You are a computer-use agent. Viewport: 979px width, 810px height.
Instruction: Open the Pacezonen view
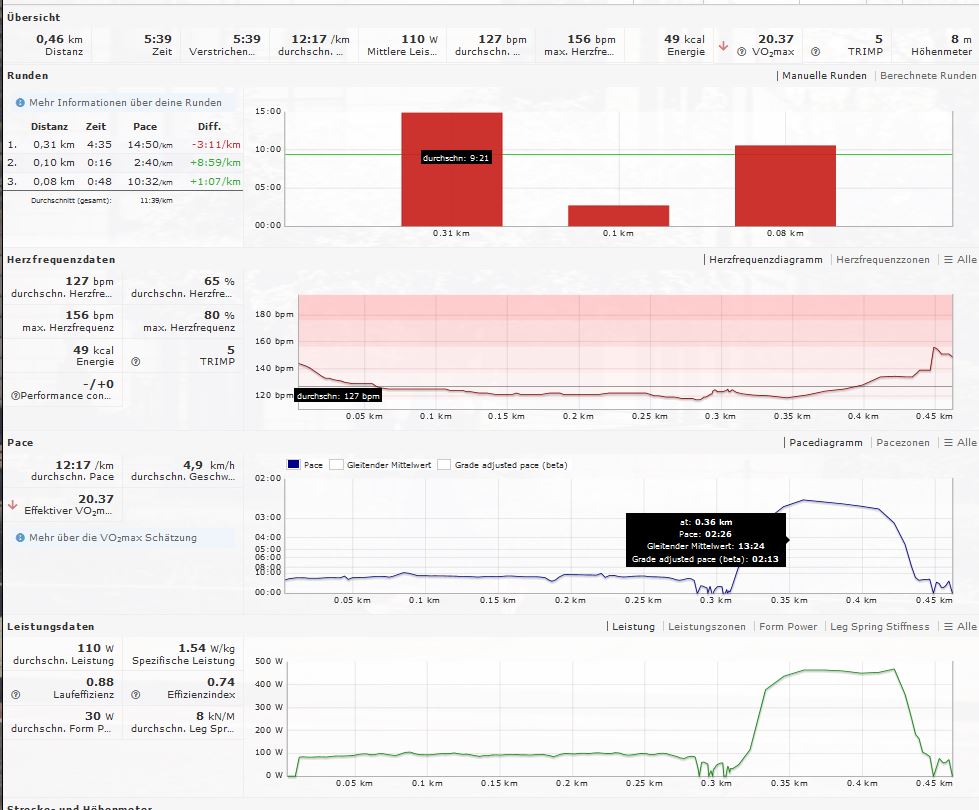click(901, 443)
